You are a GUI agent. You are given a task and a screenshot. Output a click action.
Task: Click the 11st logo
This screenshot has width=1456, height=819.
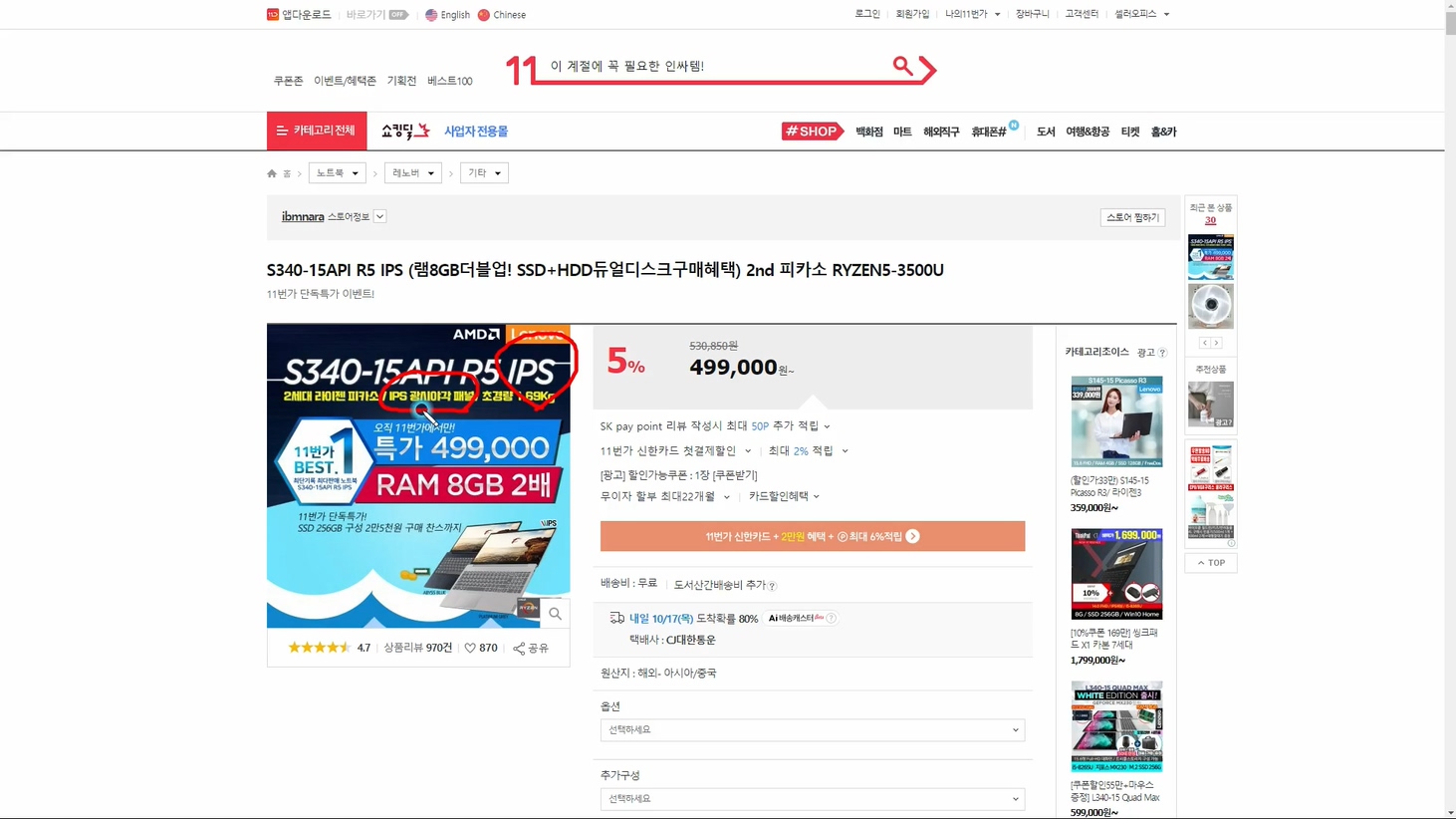click(x=521, y=70)
